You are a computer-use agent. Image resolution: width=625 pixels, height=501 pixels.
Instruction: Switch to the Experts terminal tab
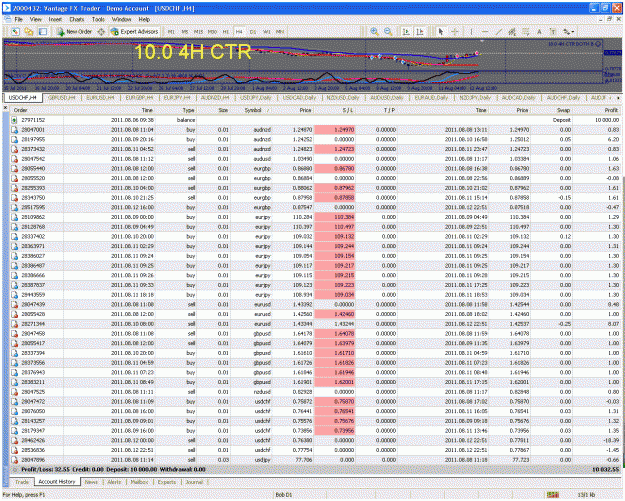pos(167,482)
